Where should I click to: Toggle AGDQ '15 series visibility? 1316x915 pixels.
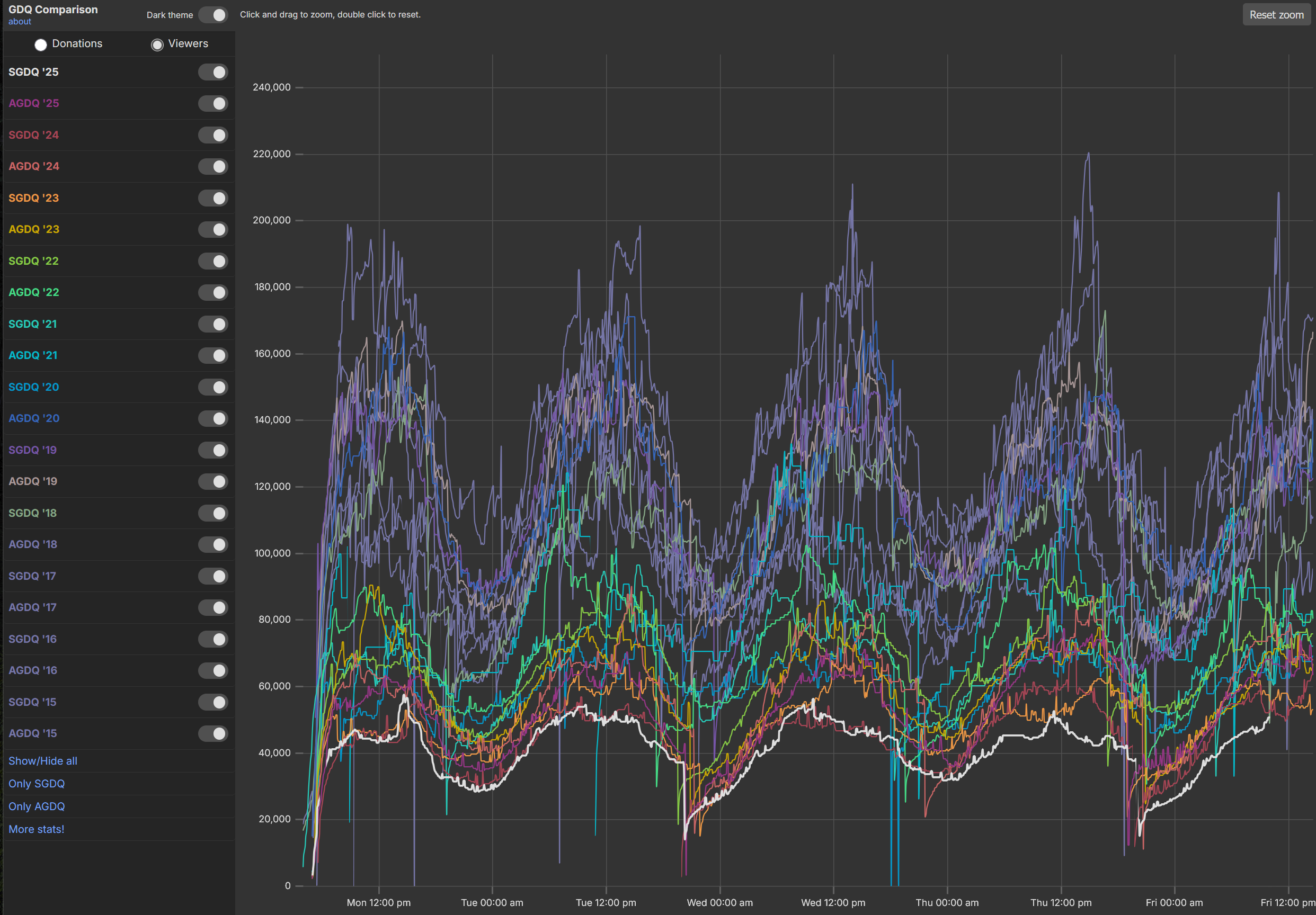tap(212, 734)
